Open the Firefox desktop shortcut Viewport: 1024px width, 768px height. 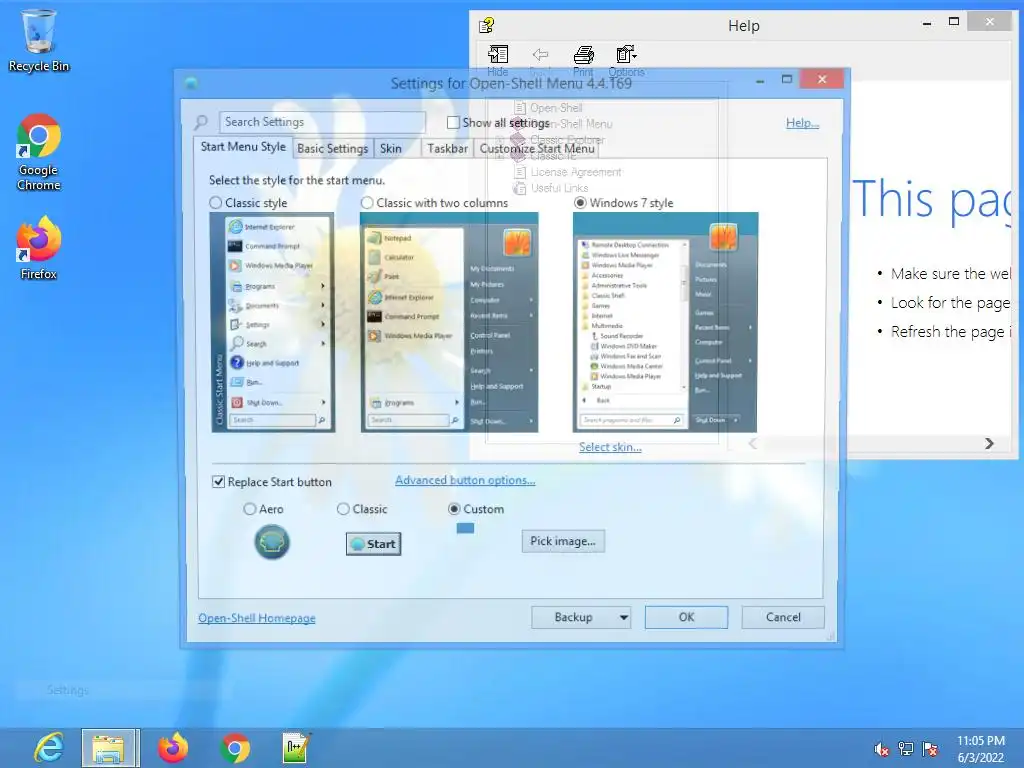coord(39,248)
